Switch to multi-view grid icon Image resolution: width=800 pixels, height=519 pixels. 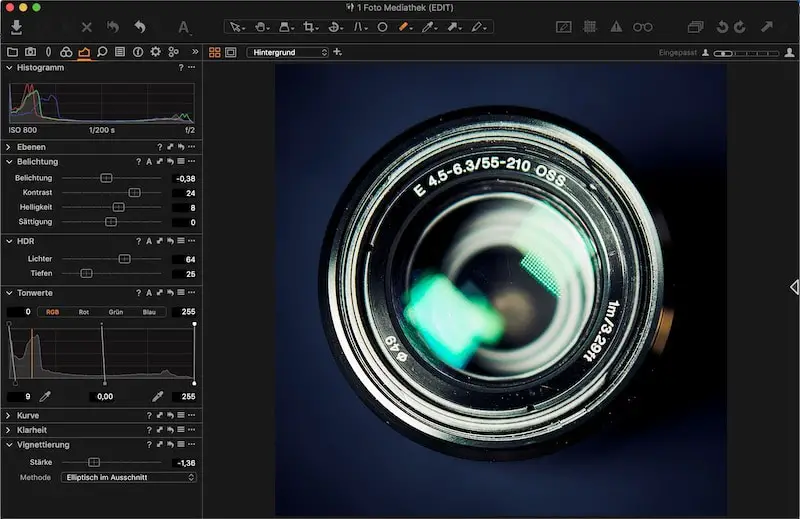point(215,52)
